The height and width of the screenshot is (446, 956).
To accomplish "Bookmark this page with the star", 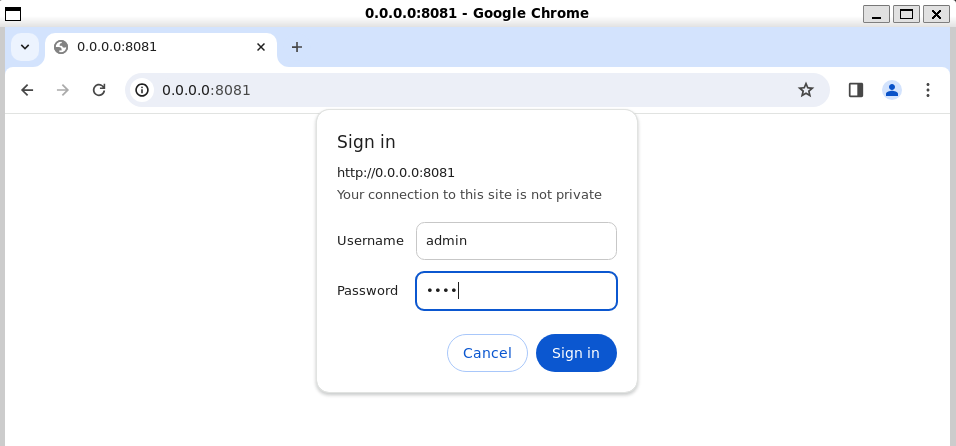I will tap(806, 90).
